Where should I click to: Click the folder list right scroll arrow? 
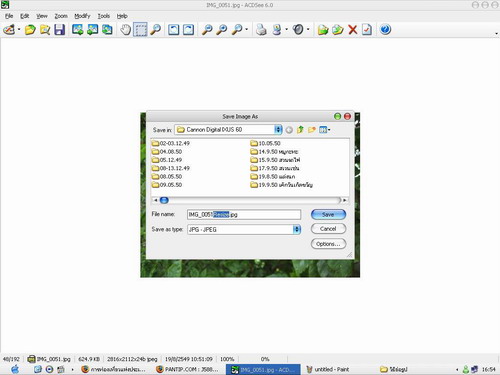pyautogui.click(x=345, y=200)
